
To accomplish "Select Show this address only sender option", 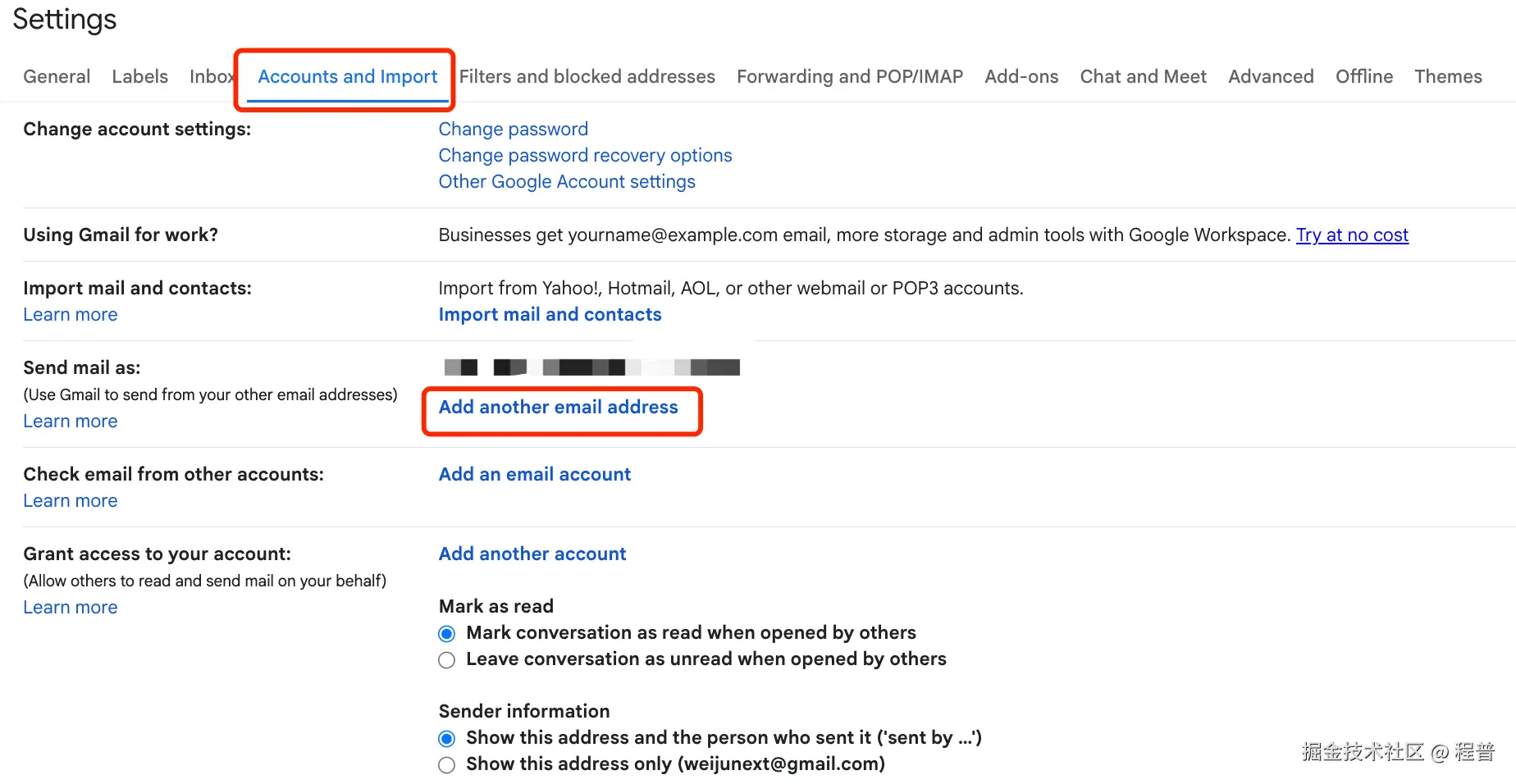I will pos(446,764).
